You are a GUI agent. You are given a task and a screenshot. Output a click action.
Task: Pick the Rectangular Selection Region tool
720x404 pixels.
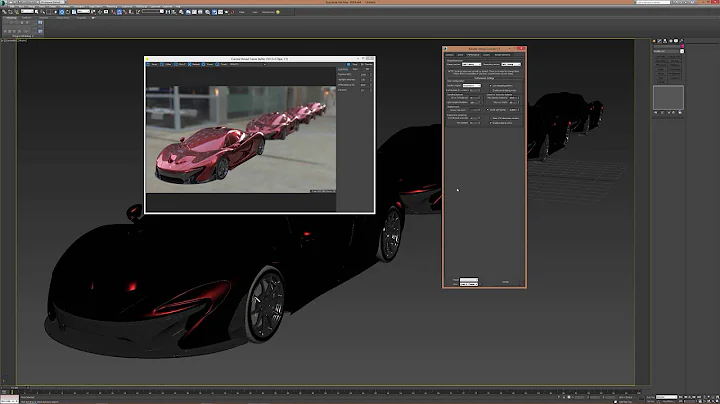click(49, 12)
